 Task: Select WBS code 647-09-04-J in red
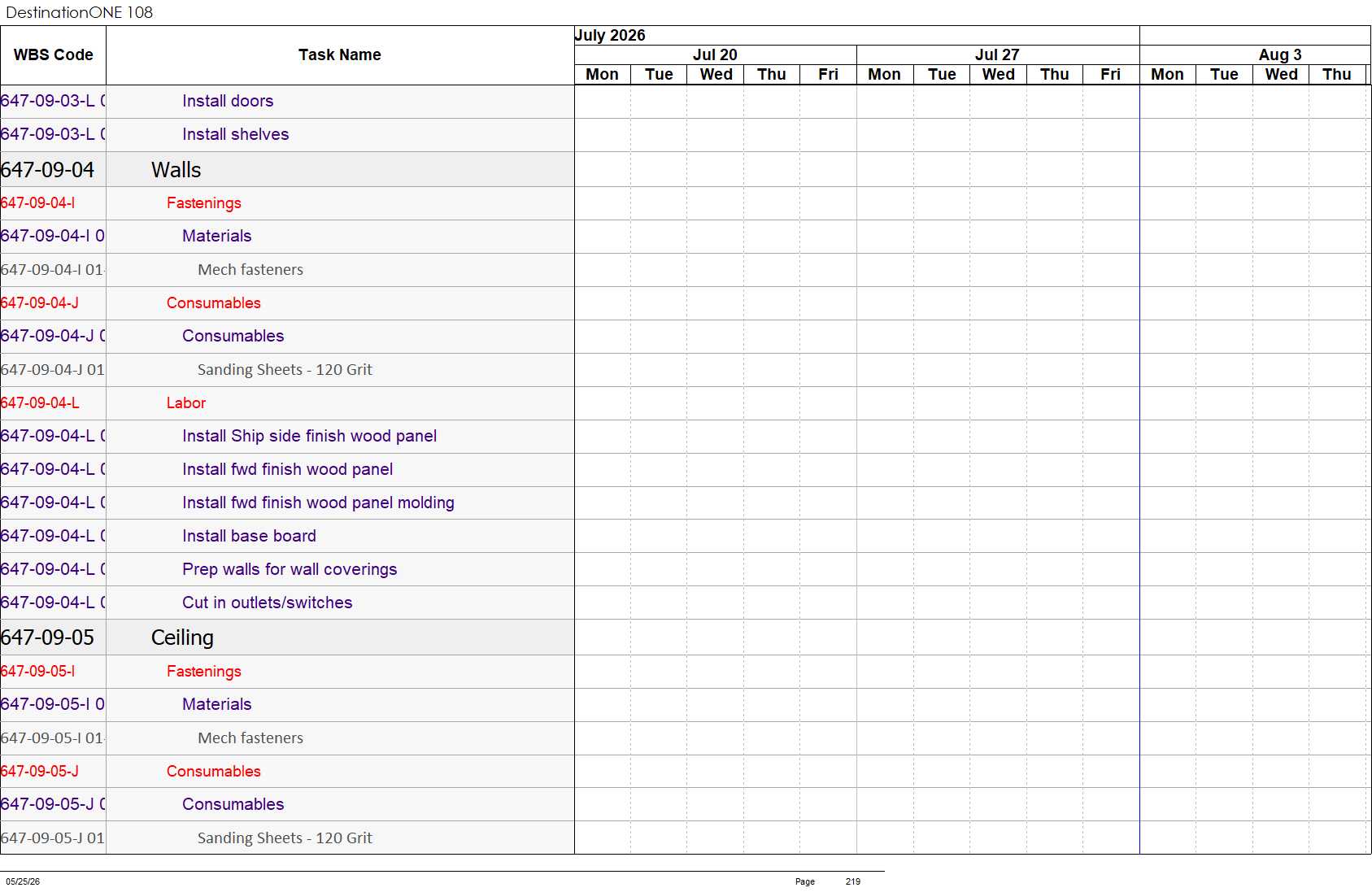click(x=39, y=302)
